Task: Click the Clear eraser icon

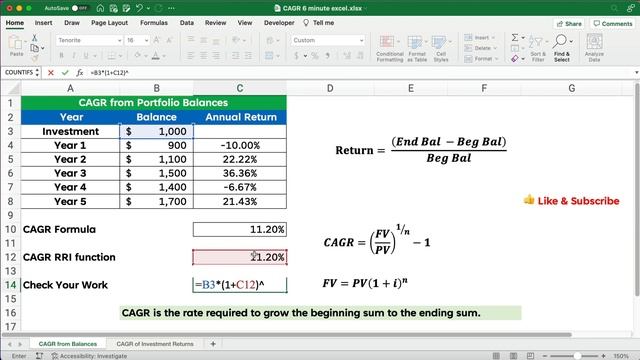Action: point(515,59)
